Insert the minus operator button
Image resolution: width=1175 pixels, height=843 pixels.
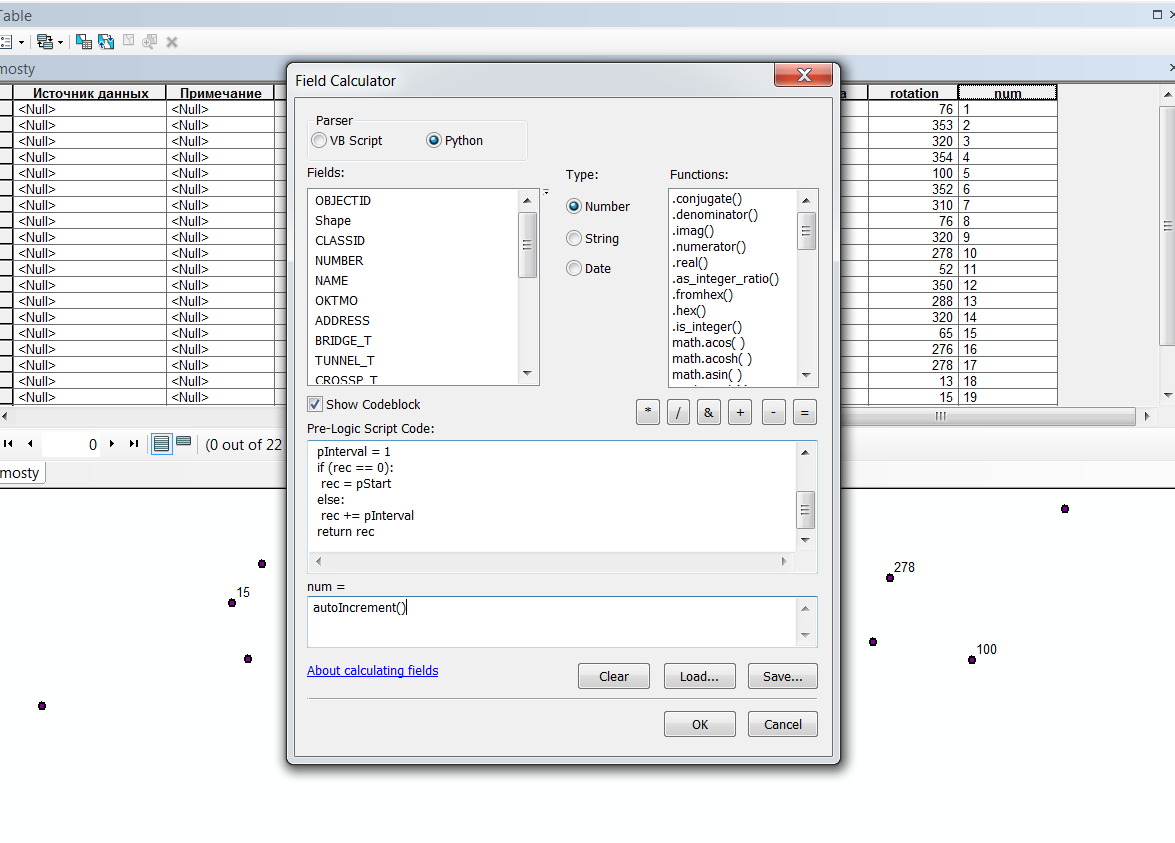[773, 412]
